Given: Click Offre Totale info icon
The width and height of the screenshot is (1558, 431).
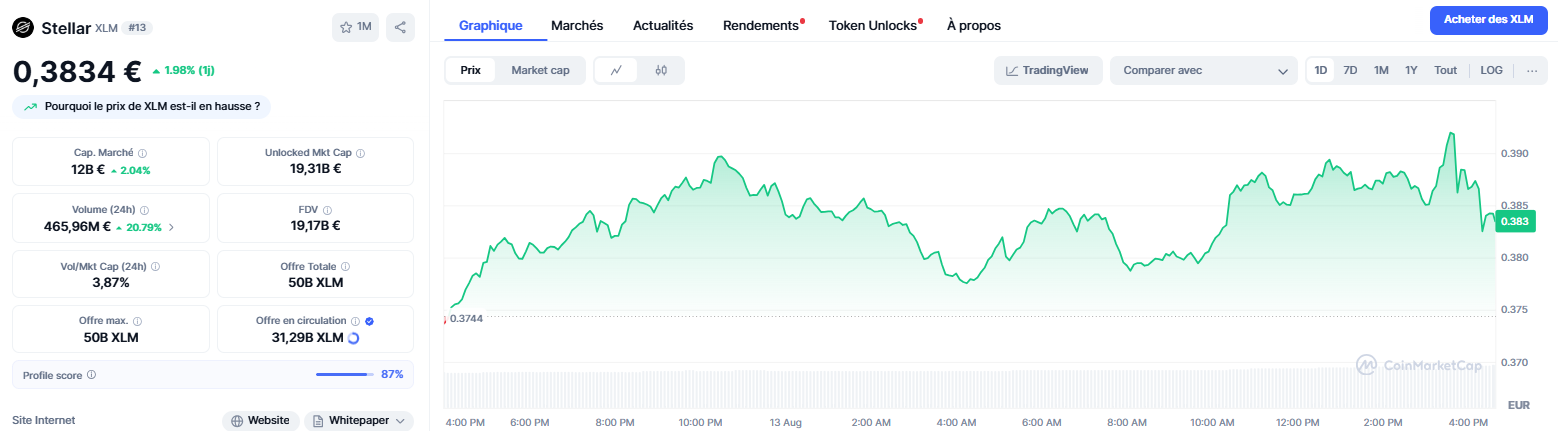Looking at the screenshot, I should 346,267.
